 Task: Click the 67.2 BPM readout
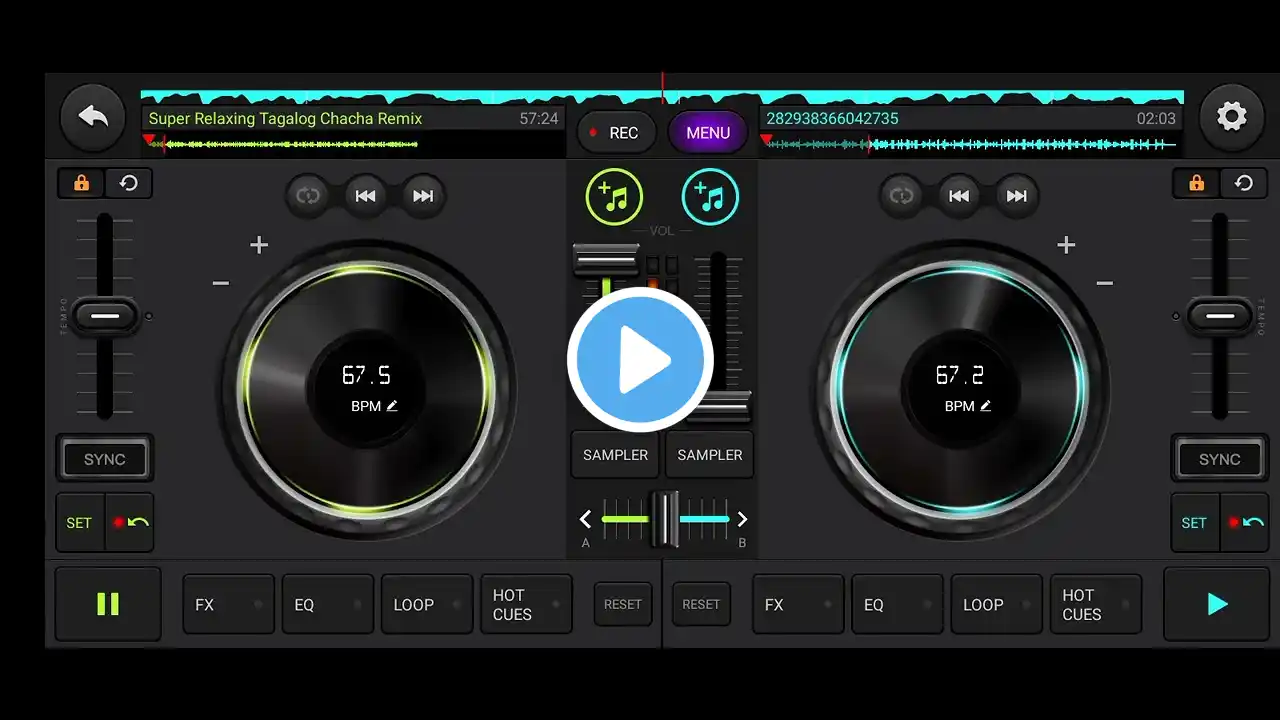960,375
